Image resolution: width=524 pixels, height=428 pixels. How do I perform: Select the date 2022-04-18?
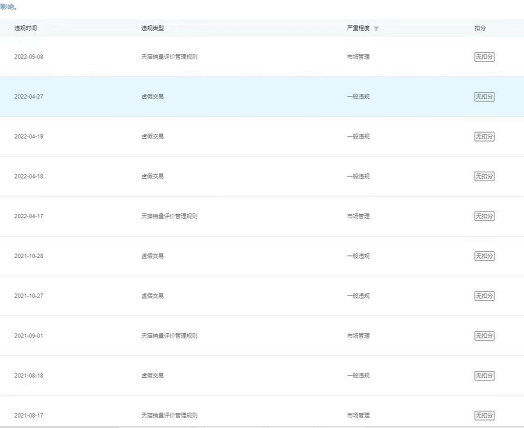click(x=29, y=176)
